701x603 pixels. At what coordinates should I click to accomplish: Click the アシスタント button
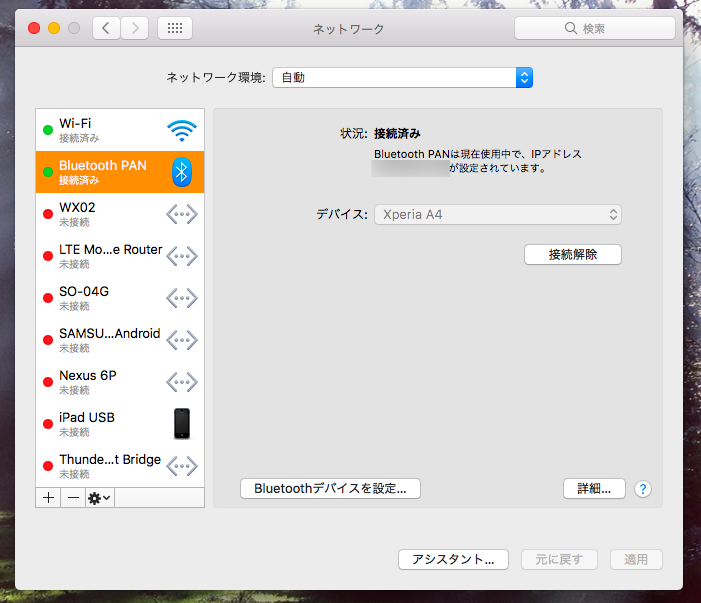[453, 559]
